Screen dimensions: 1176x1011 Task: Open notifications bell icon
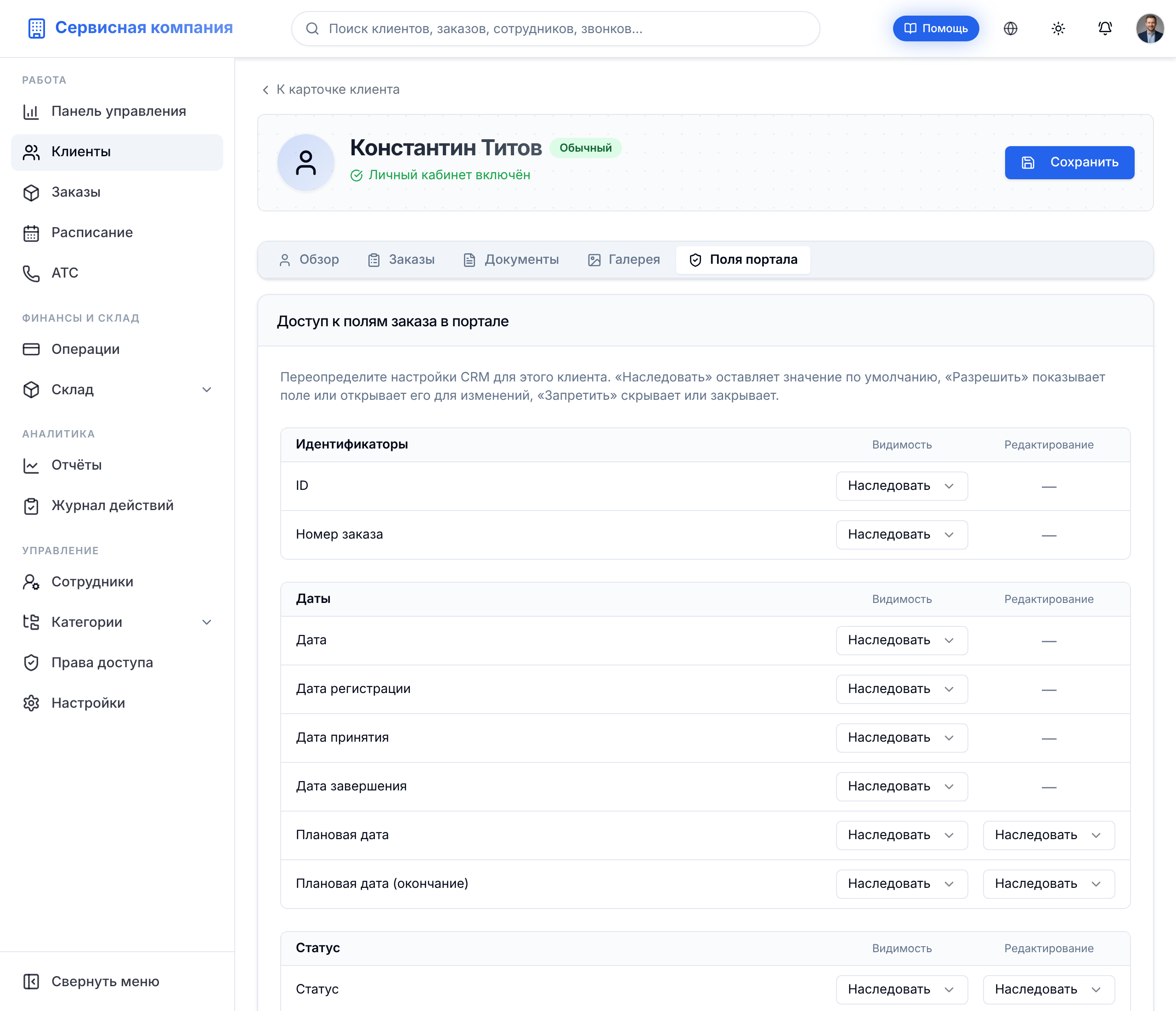[x=1104, y=28]
